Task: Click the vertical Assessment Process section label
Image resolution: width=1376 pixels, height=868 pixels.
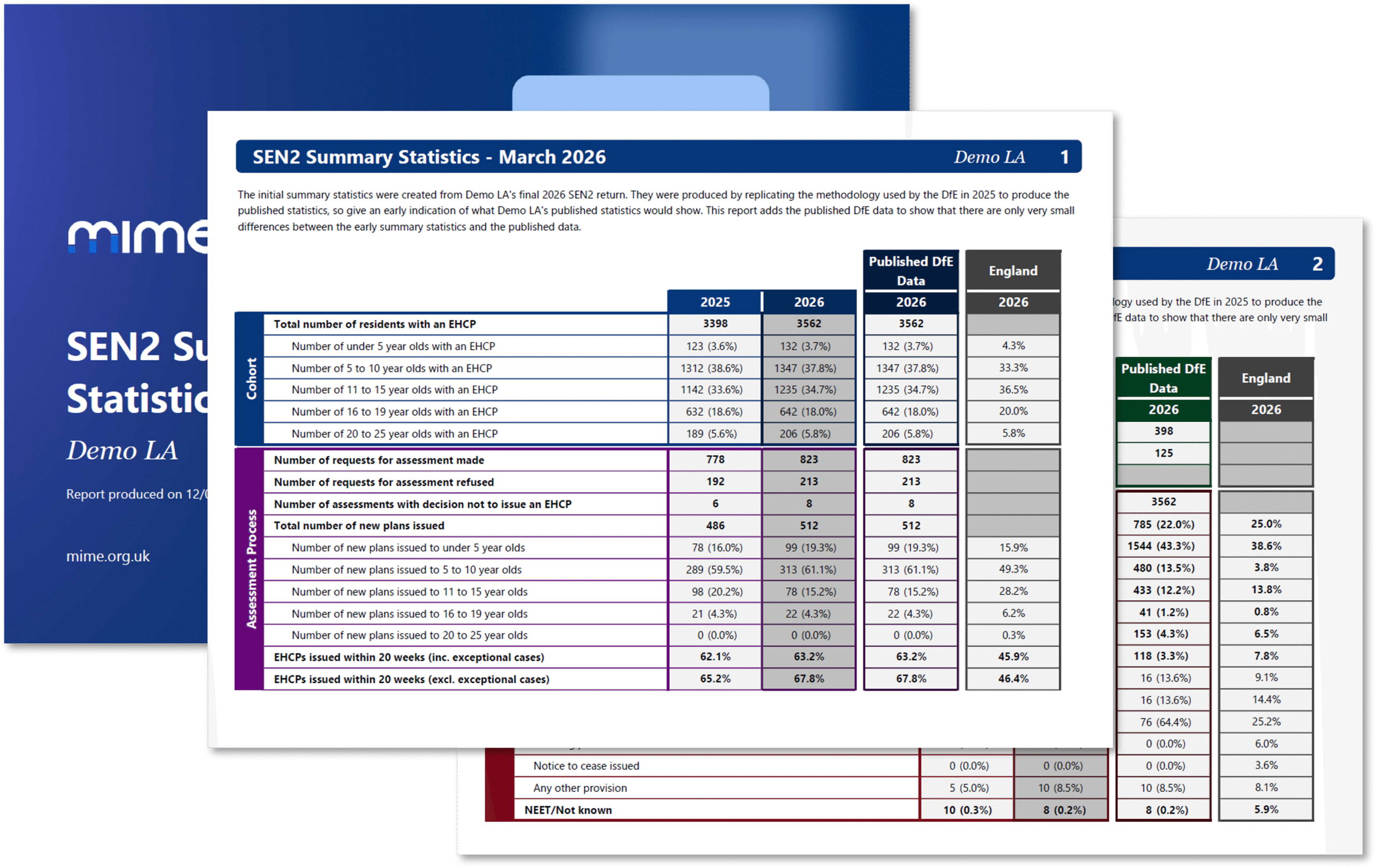Action: tap(250, 569)
